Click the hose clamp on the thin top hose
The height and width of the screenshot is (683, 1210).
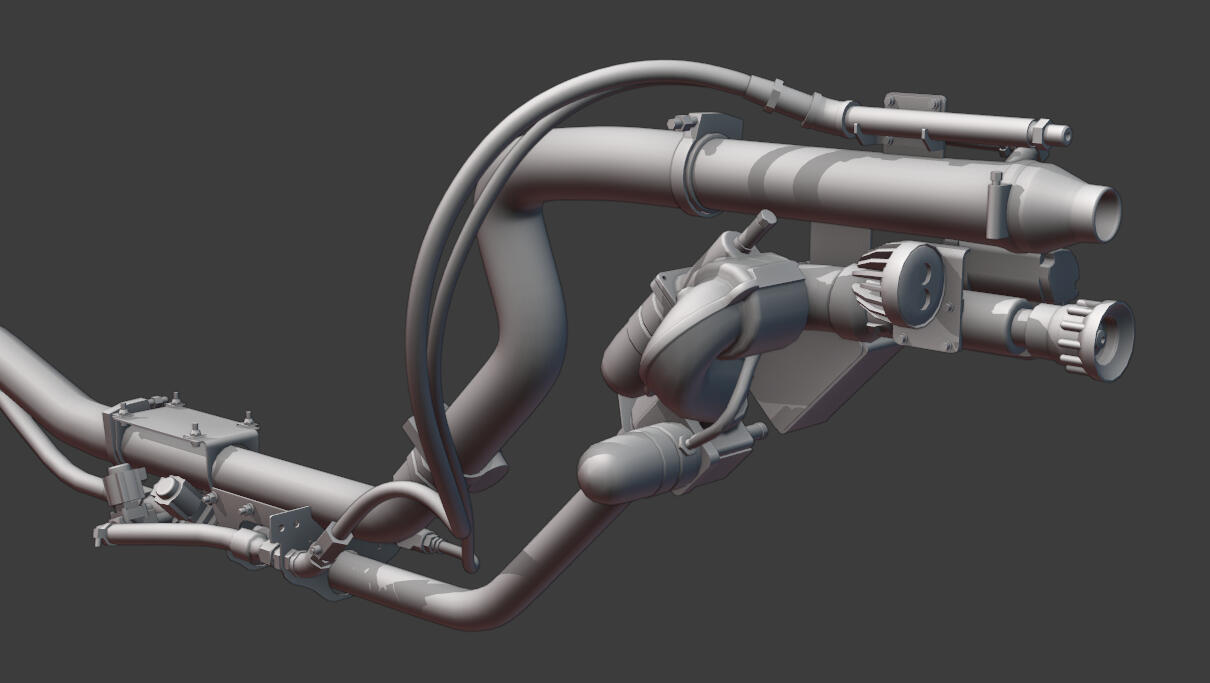click(772, 93)
